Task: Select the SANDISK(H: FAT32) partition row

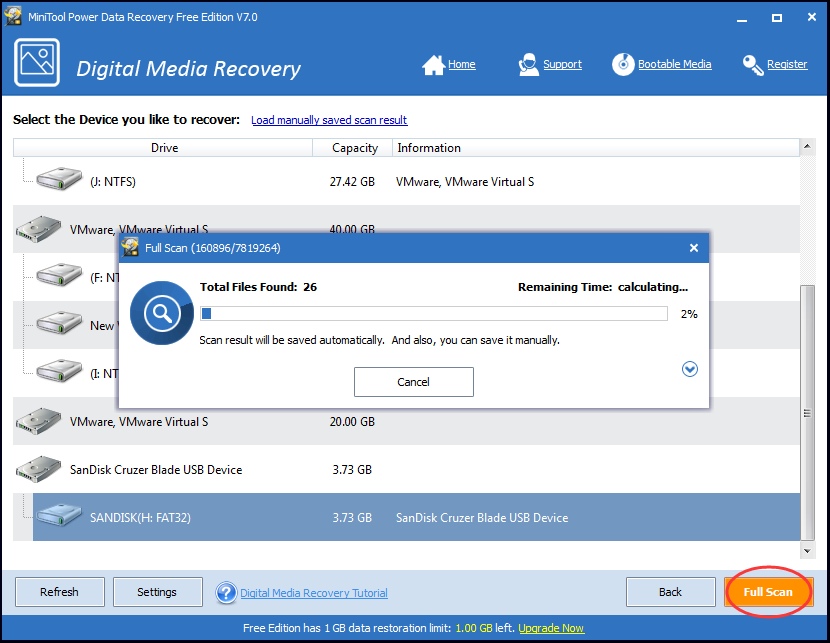Action: click(x=416, y=517)
